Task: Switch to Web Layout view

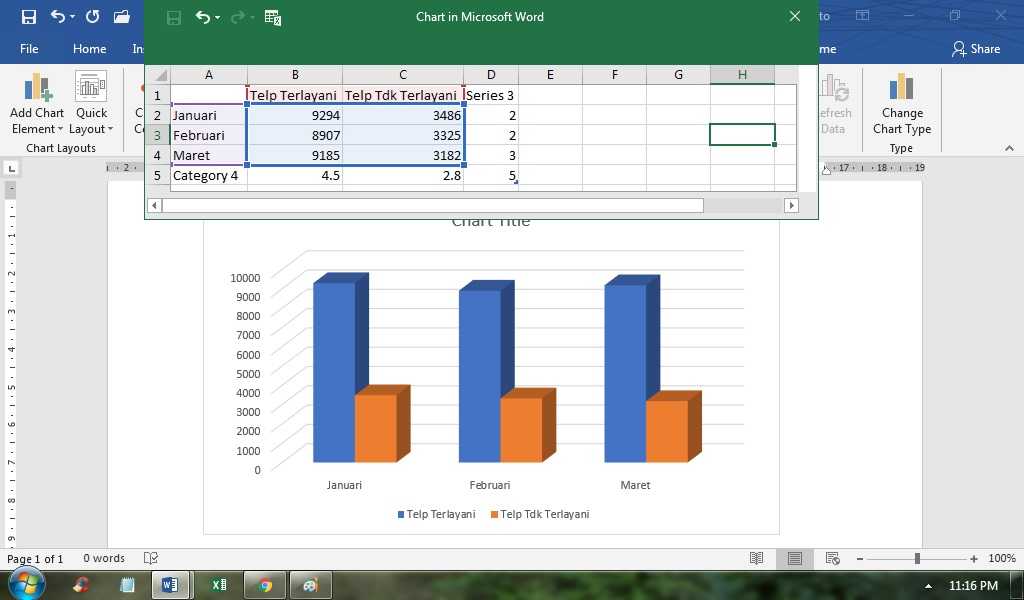Action: pos(833,558)
